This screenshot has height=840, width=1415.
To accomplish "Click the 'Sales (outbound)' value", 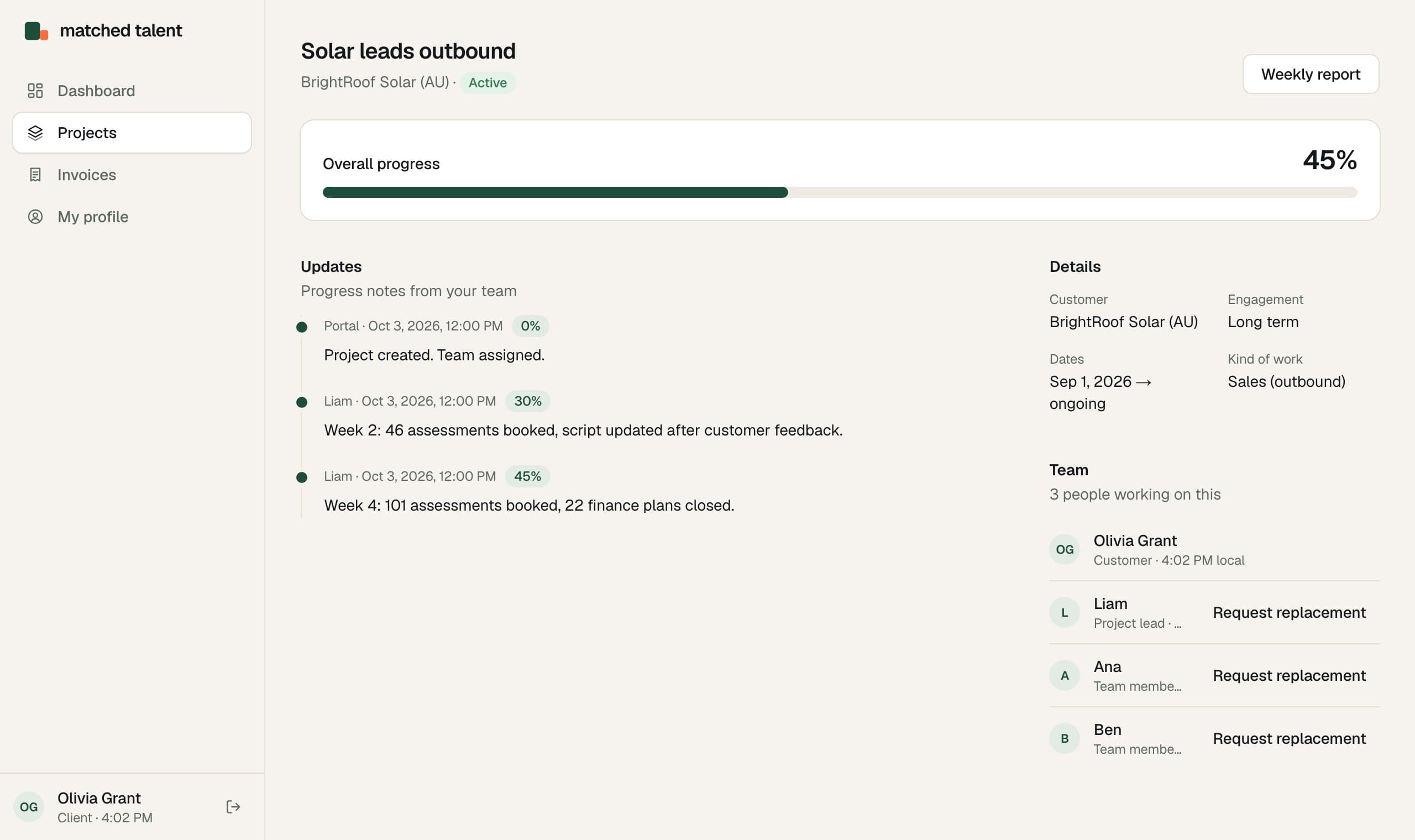I will [x=1286, y=381].
